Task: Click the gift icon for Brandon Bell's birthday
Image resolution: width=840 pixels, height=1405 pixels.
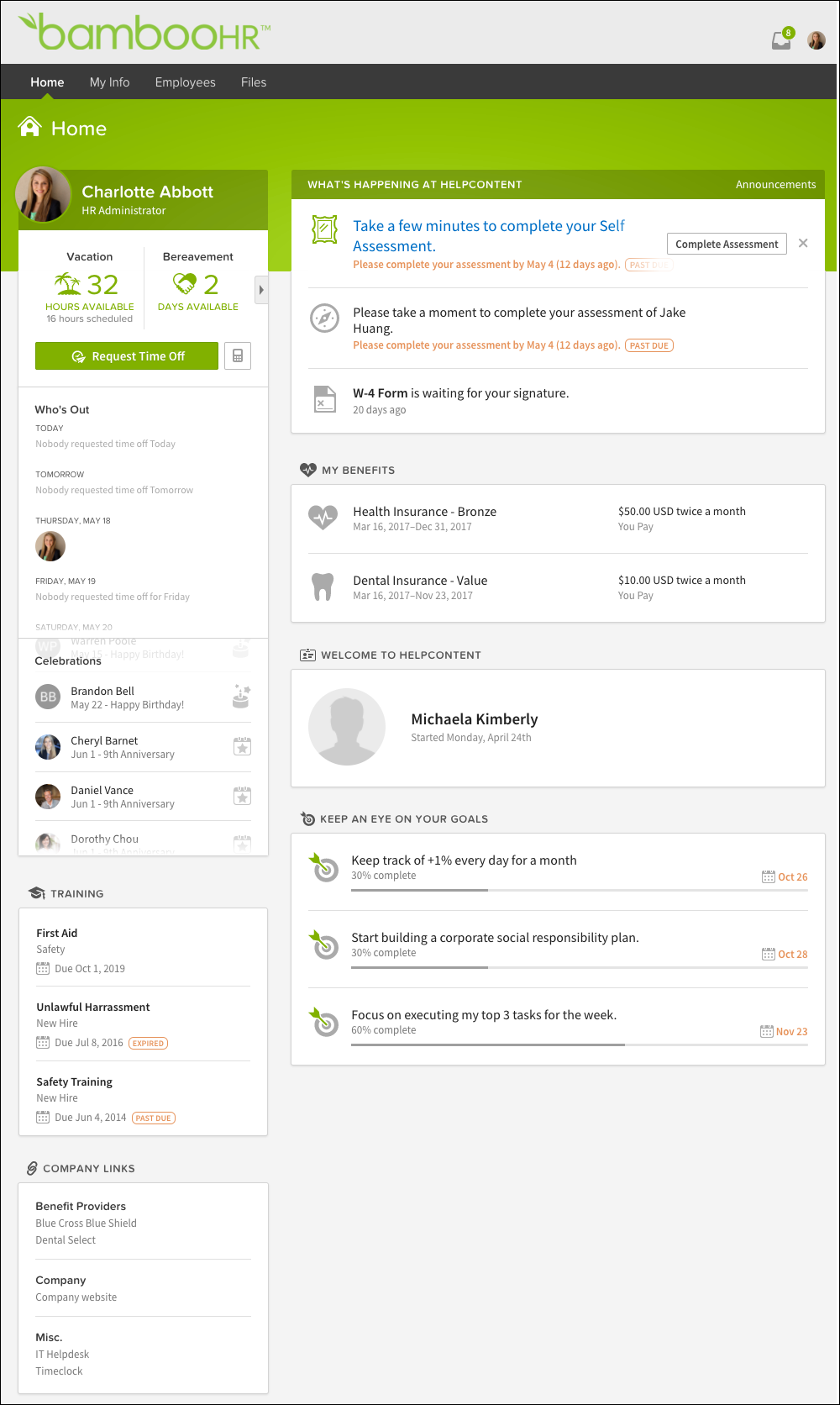Action: tap(241, 697)
